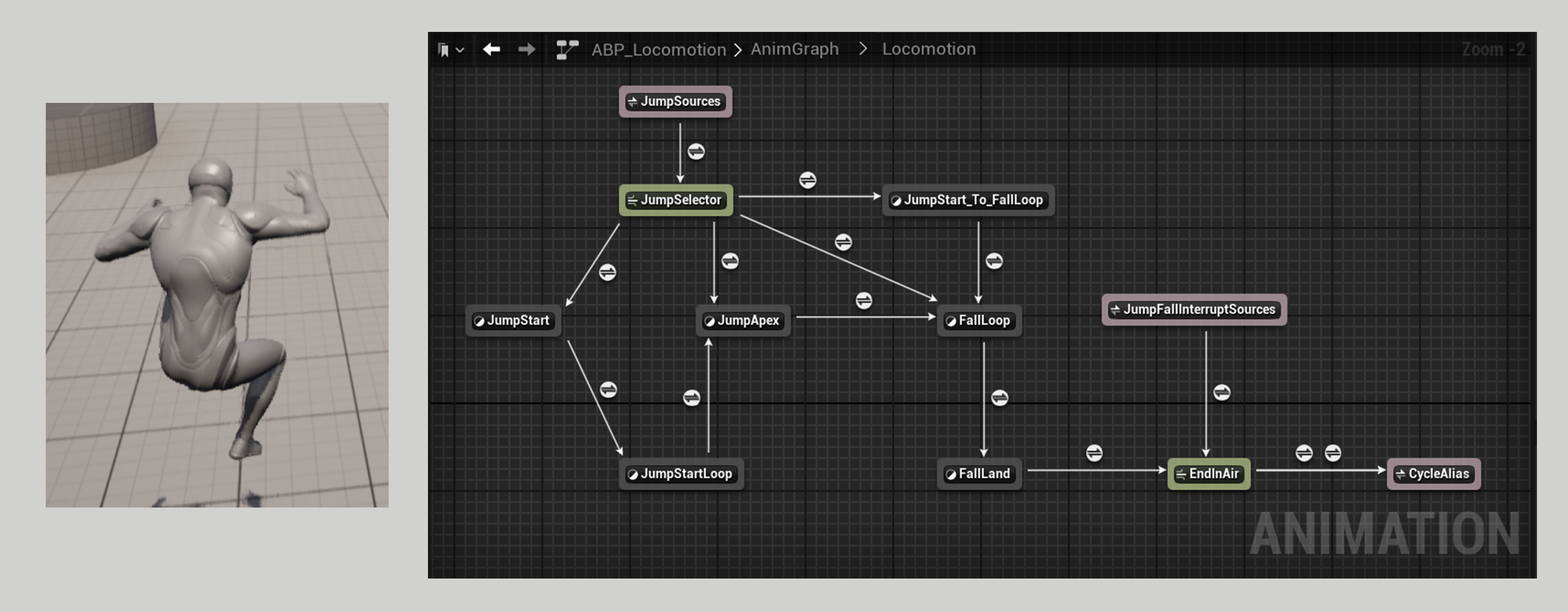Viewport: 1568px width, 612px height.
Task: Click transition icon from FallLoop to FallLand
Action: coord(1000,398)
